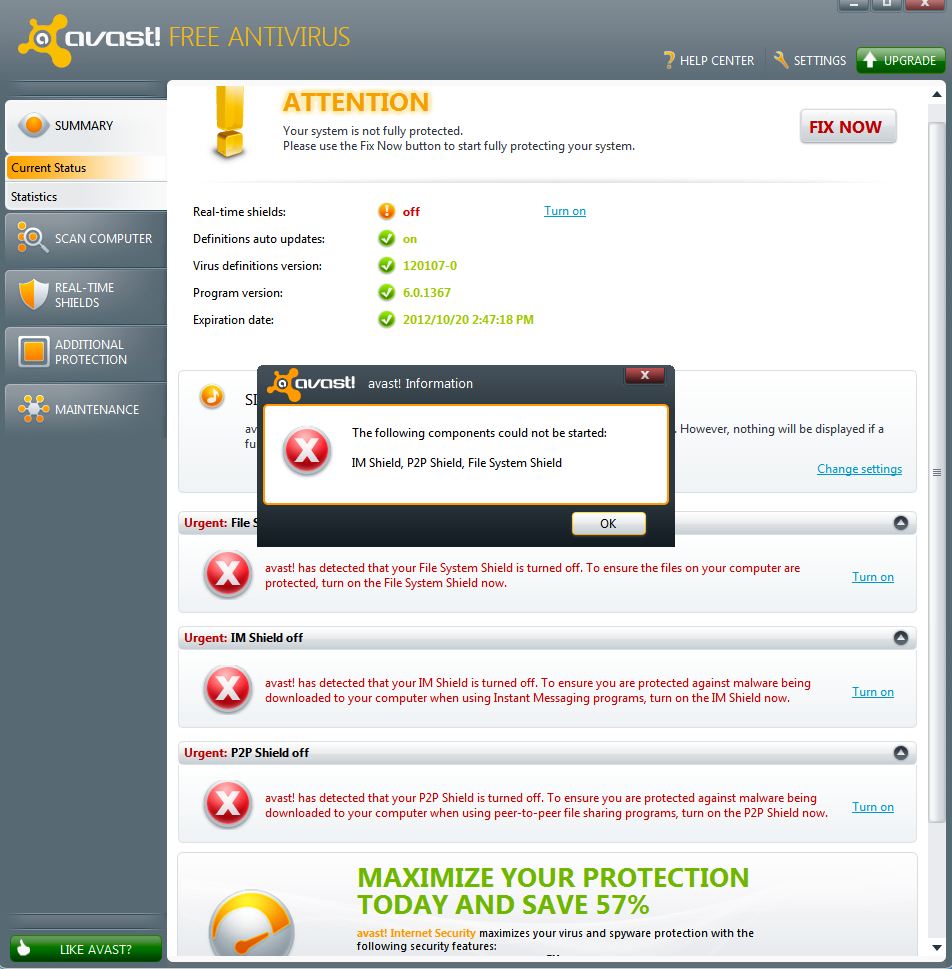The height and width of the screenshot is (969, 952).
Task: Turn on the IM Shield
Action: click(x=872, y=692)
